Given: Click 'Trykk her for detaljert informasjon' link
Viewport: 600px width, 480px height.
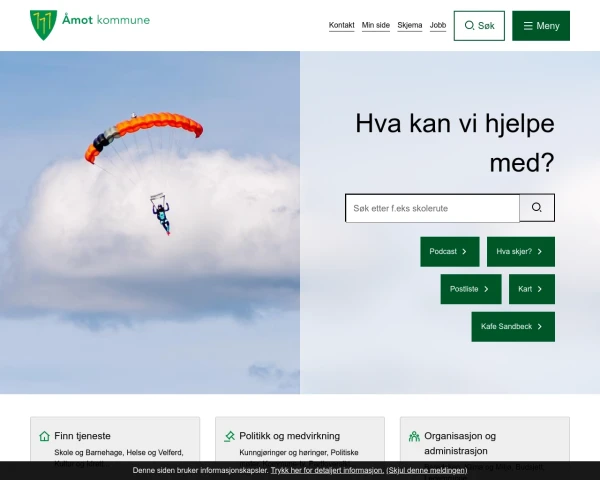Looking at the screenshot, I should 327,470.
